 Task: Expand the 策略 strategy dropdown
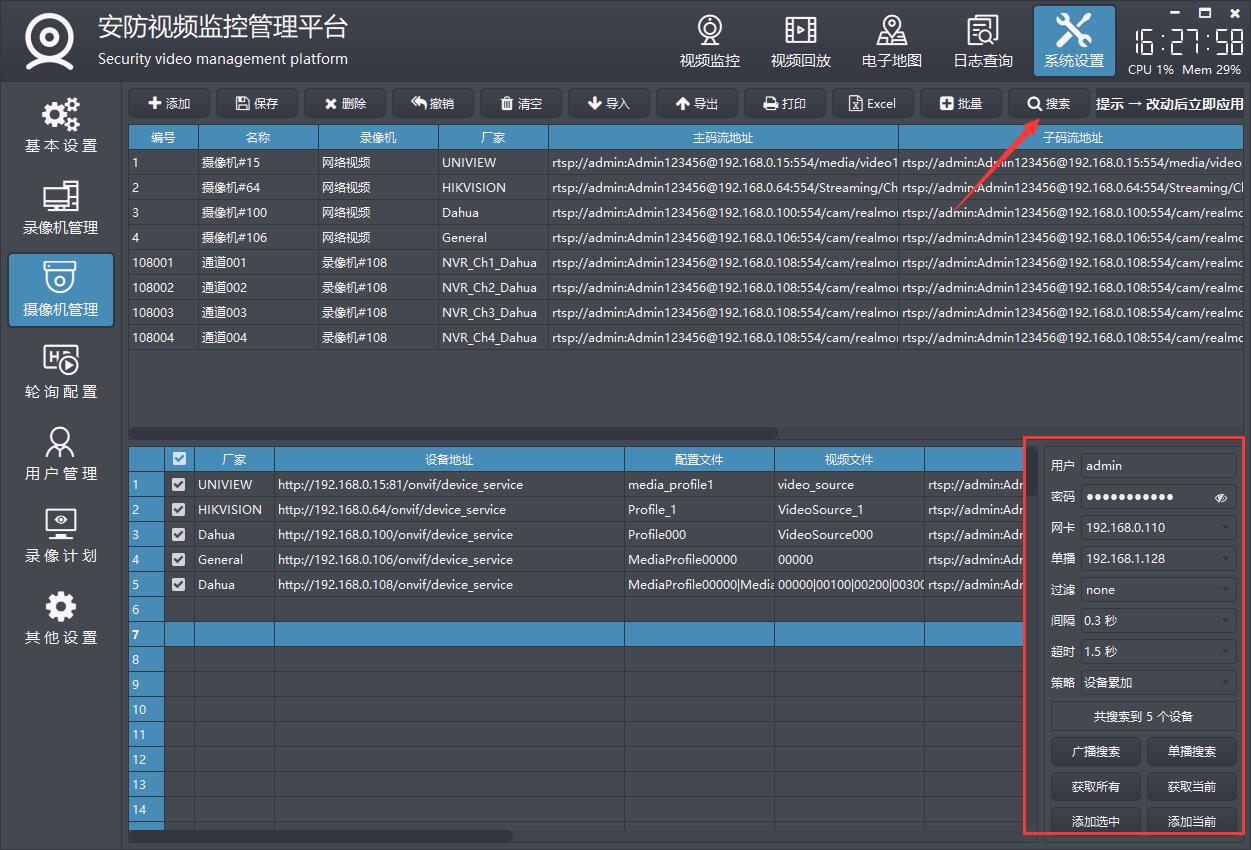pos(1158,683)
